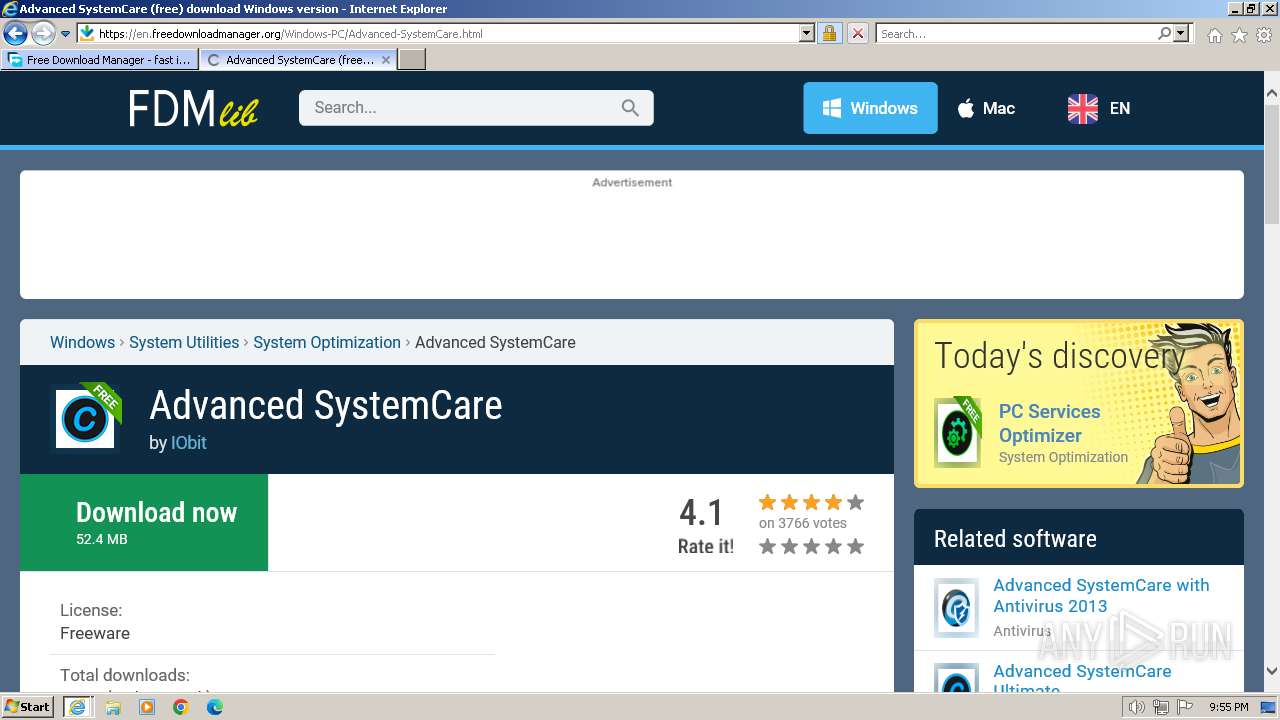Click the IE Forward arrow button

point(43,34)
